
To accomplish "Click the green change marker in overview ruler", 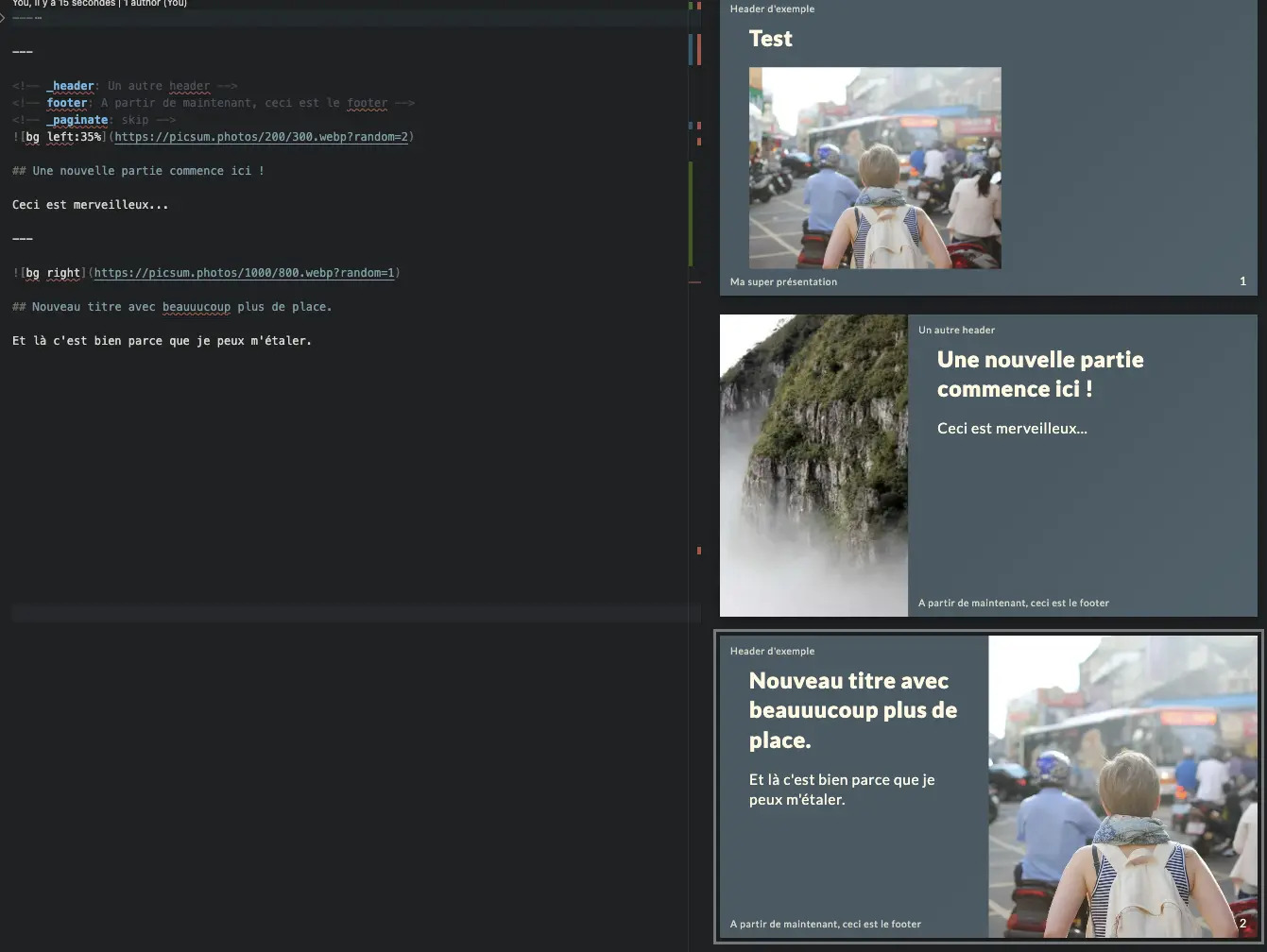I will point(691,212).
